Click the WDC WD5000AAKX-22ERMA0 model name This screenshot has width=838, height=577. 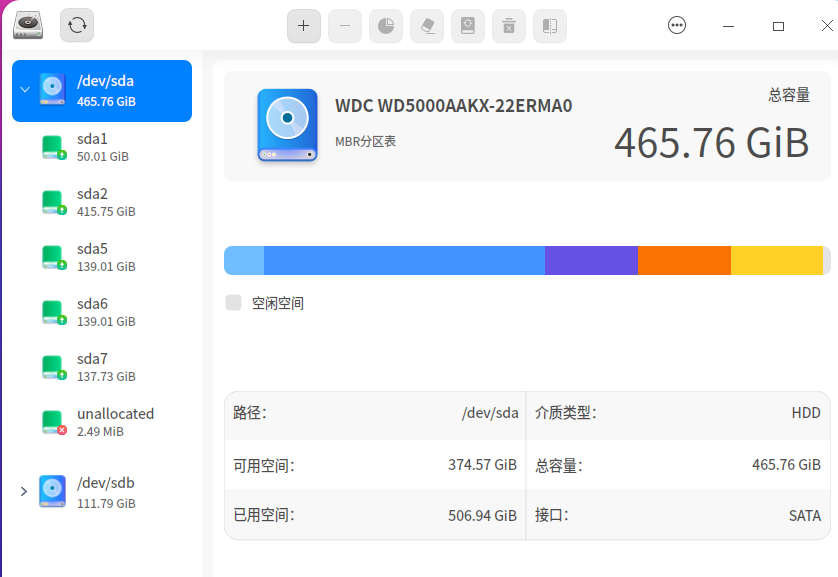[454, 106]
